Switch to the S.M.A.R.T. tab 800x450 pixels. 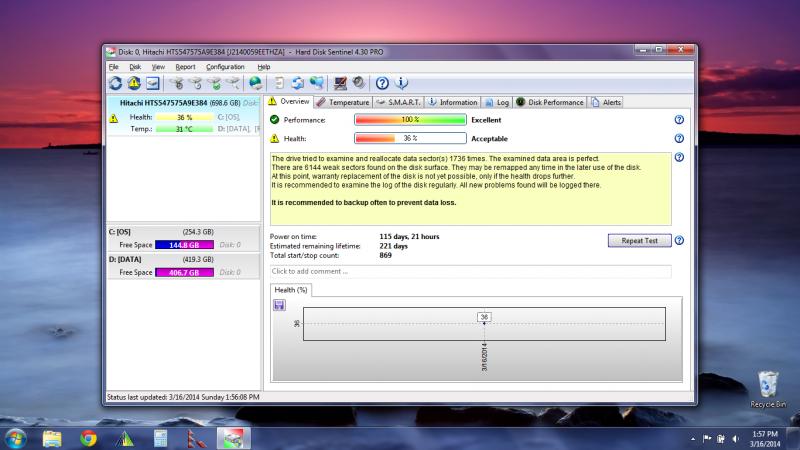(x=398, y=102)
